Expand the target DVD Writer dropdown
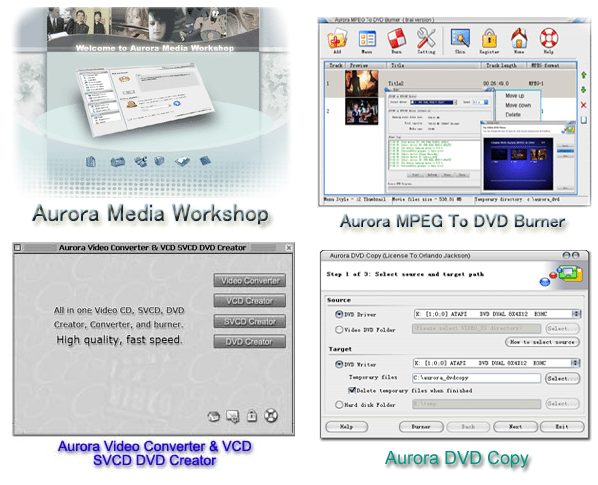The image size is (598, 485). 576,363
